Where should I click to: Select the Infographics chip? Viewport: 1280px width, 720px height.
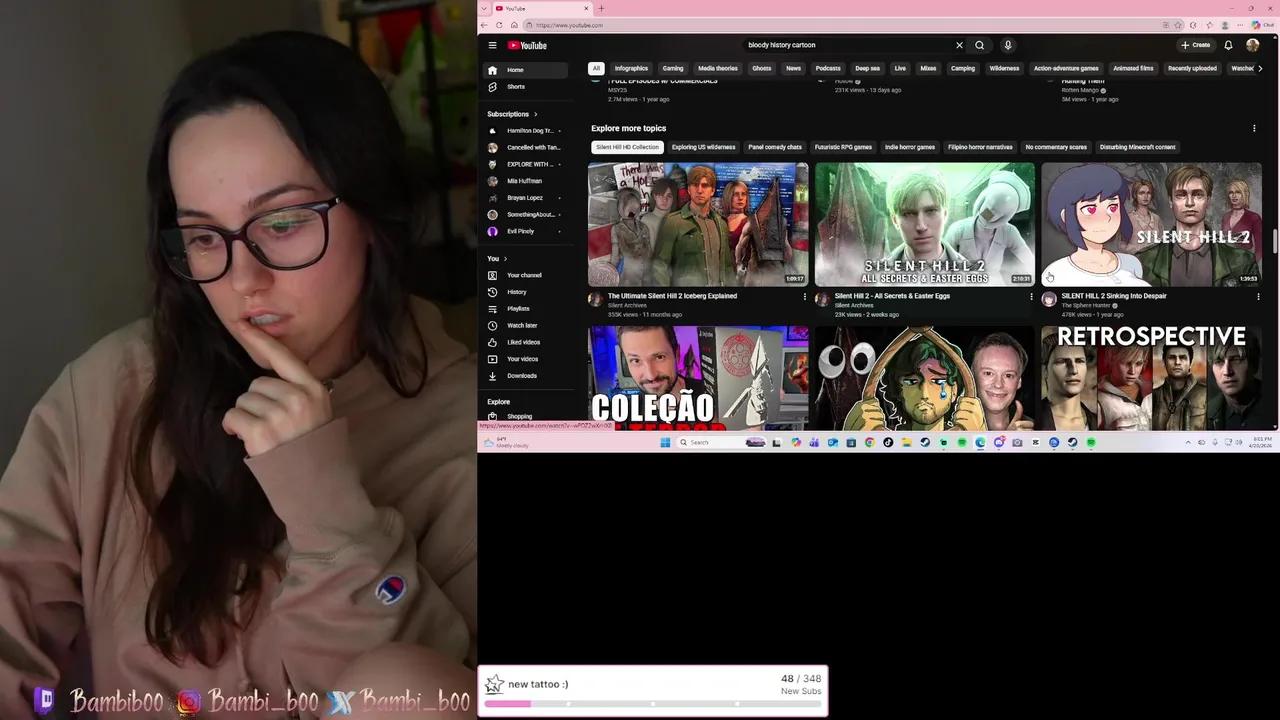(x=631, y=68)
